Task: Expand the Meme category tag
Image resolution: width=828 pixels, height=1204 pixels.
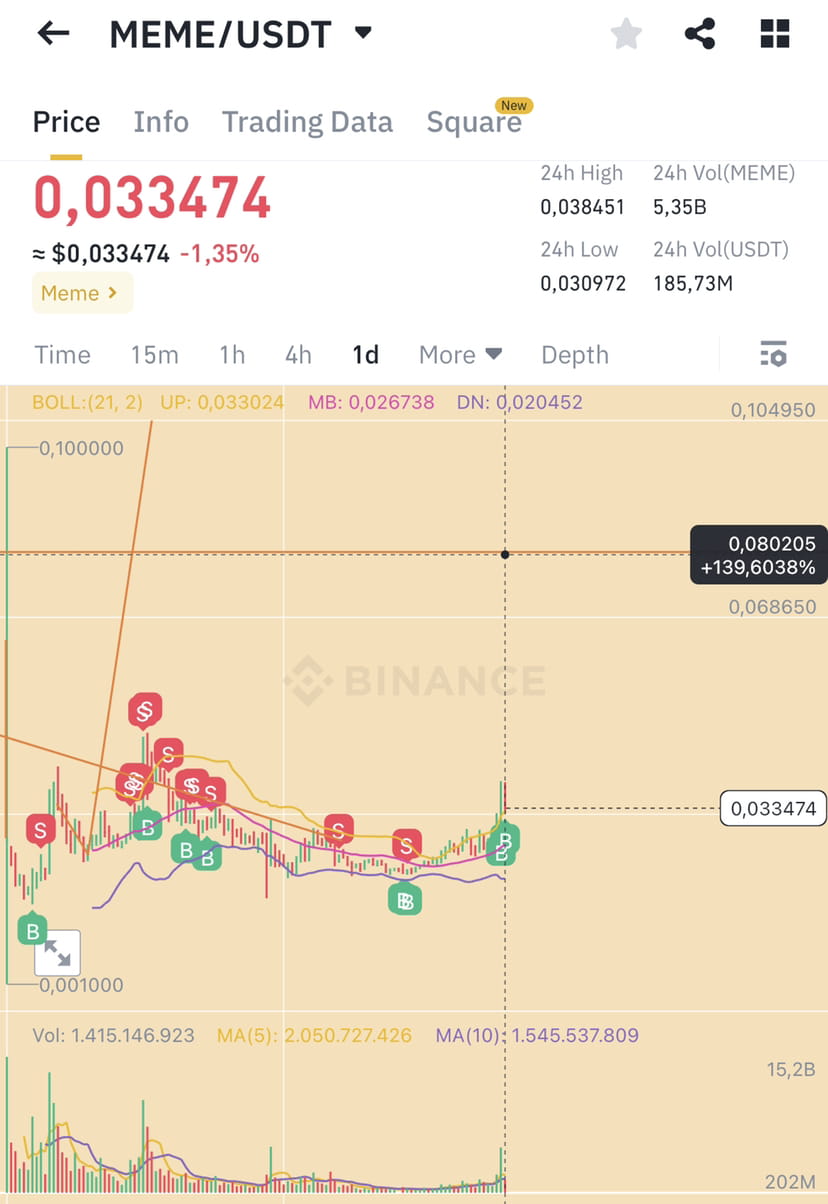Action: [82, 292]
